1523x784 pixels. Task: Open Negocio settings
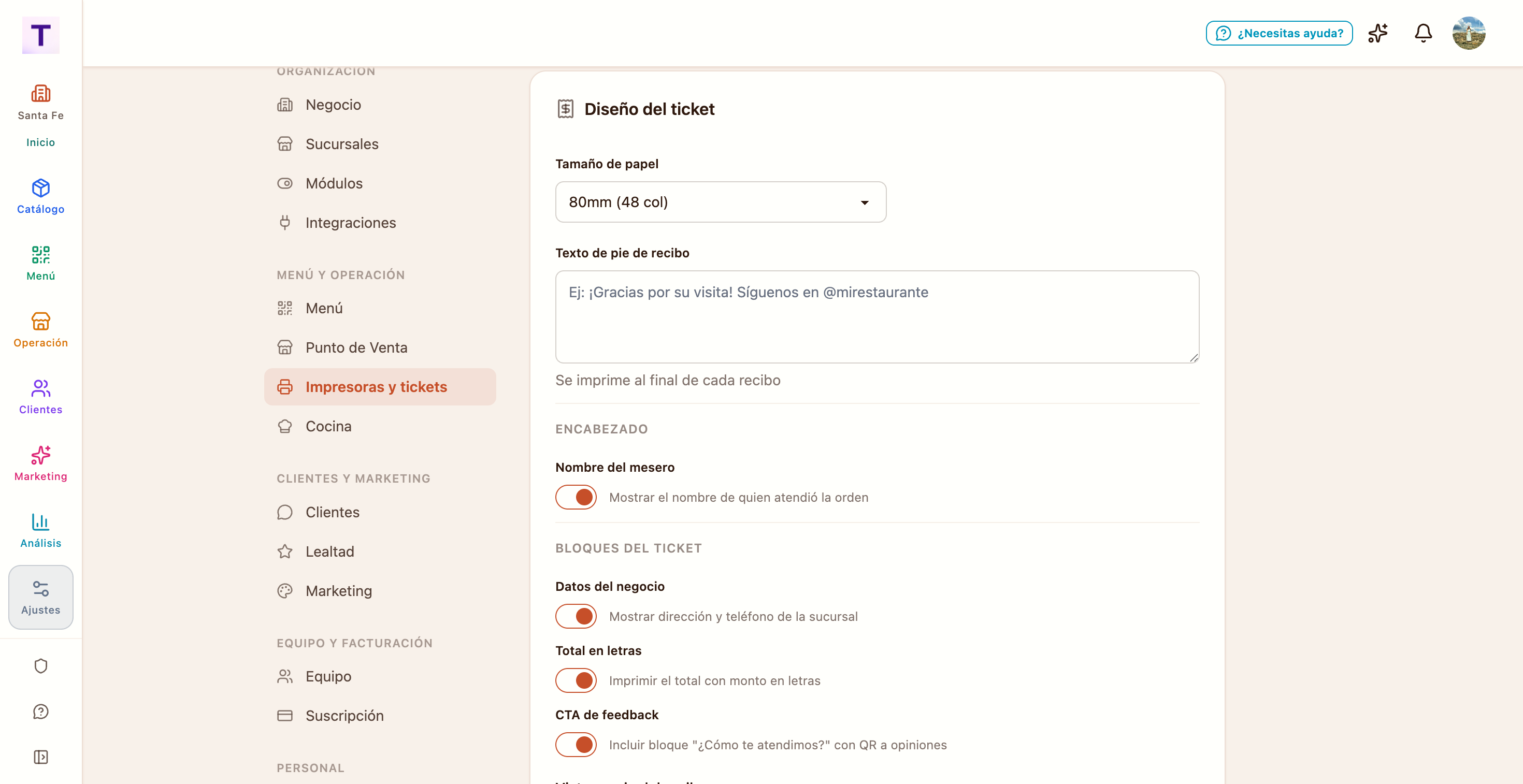(x=380, y=105)
